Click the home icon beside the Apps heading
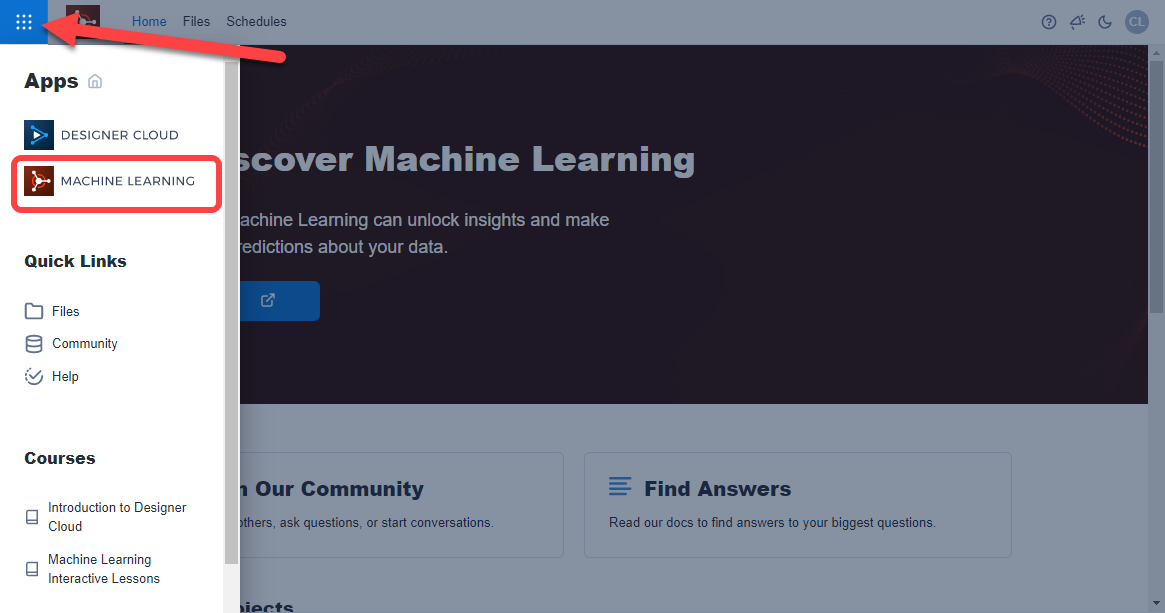The width and height of the screenshot is (1165, 613). pyautogui.click(x=95, y=81)
